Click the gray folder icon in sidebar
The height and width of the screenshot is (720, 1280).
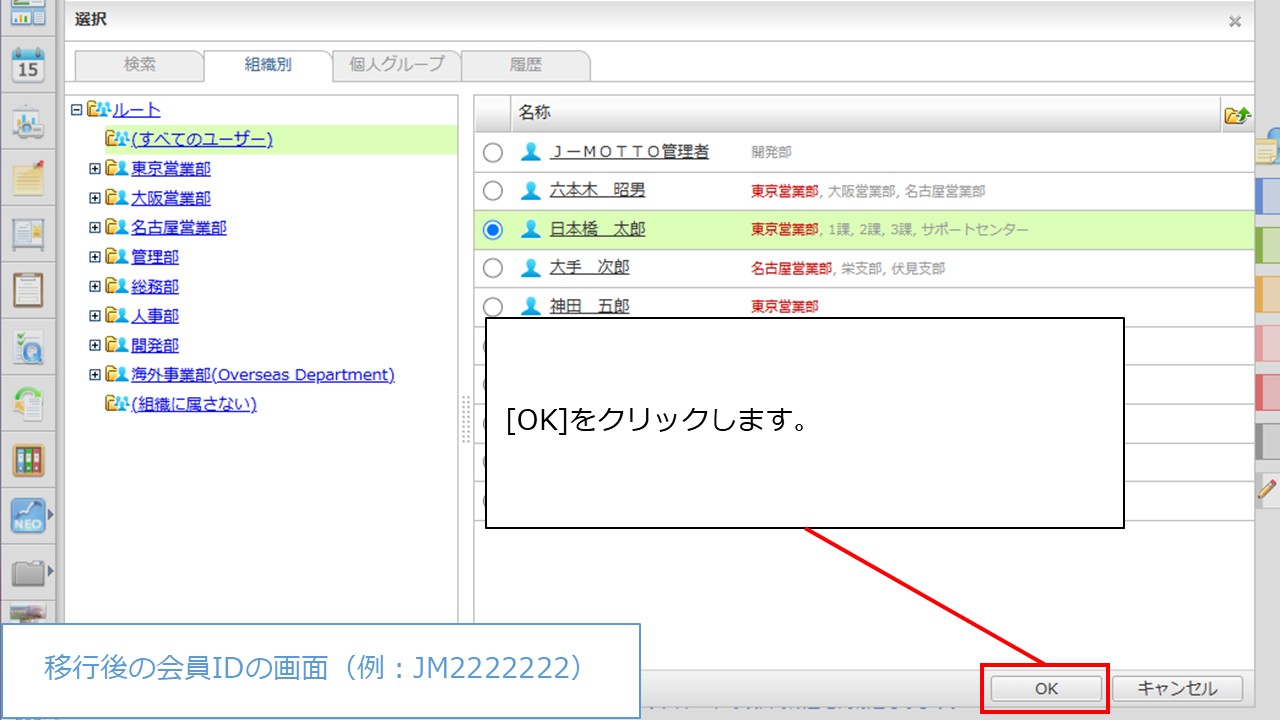pos(27,573)
